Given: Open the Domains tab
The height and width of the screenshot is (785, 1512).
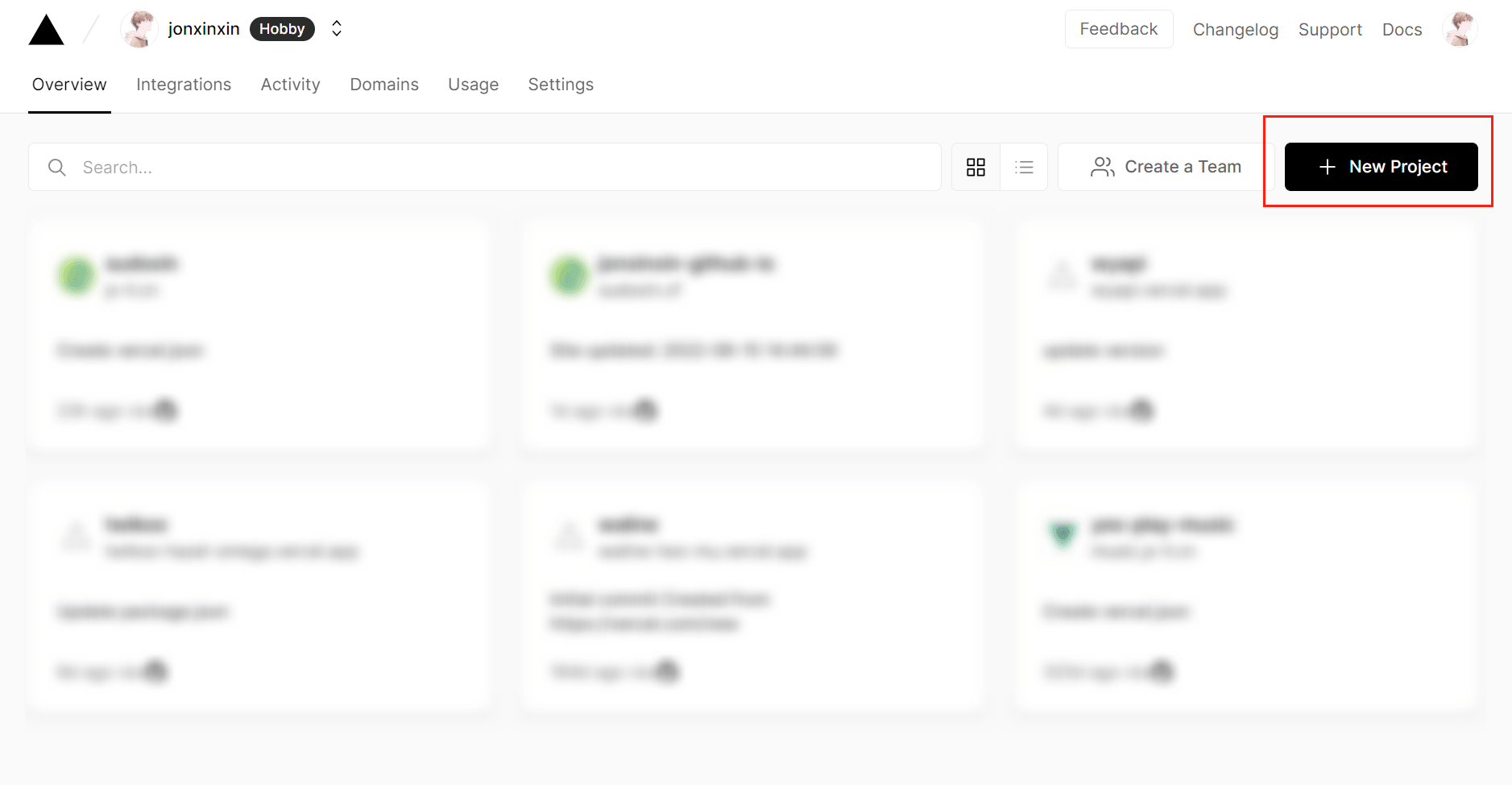Looking at the screenshot, I should click(x=384, y=85).
